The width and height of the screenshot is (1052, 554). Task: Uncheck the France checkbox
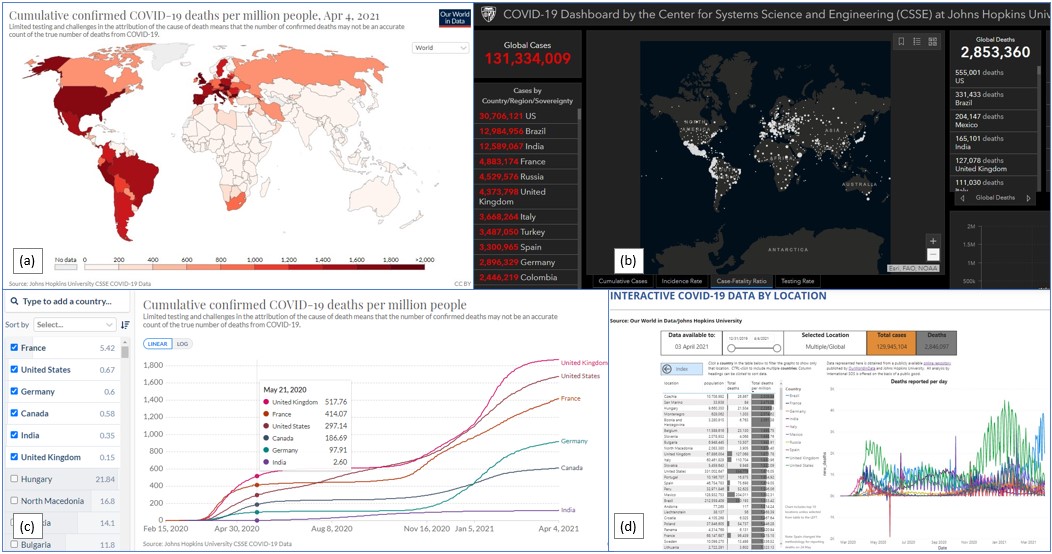click(15, 347)
